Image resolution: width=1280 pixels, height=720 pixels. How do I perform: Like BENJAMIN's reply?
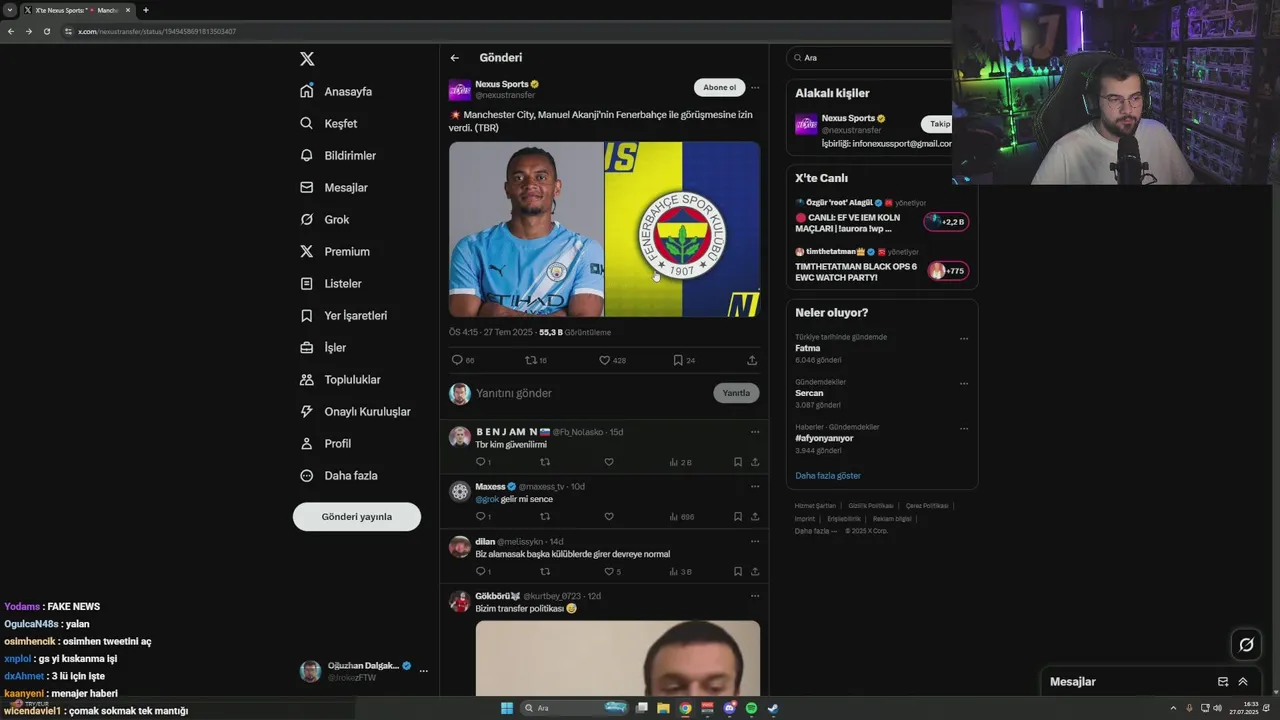pos(609,462)
